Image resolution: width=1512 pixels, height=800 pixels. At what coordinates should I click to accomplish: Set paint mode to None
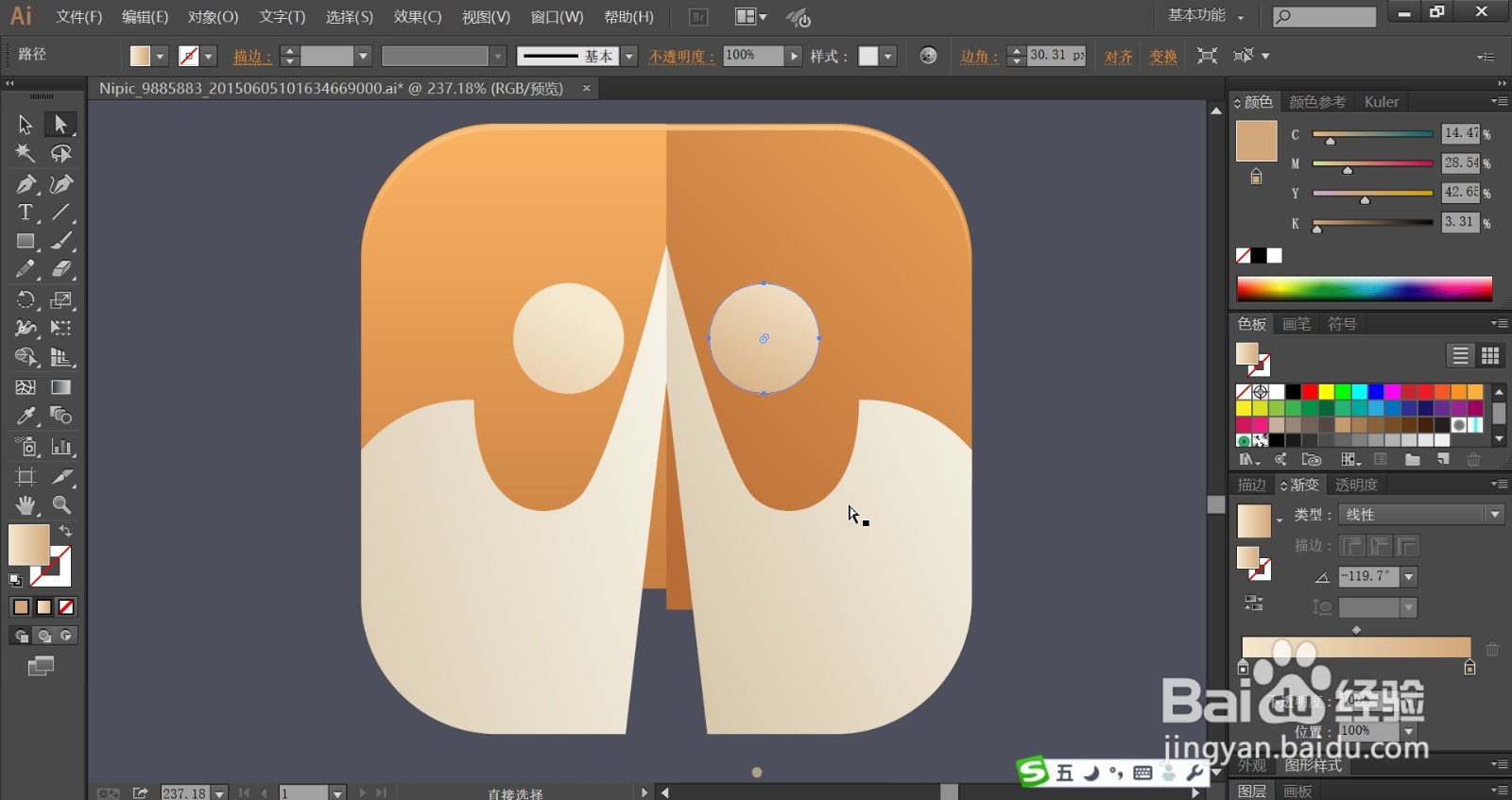click(66, 607)
